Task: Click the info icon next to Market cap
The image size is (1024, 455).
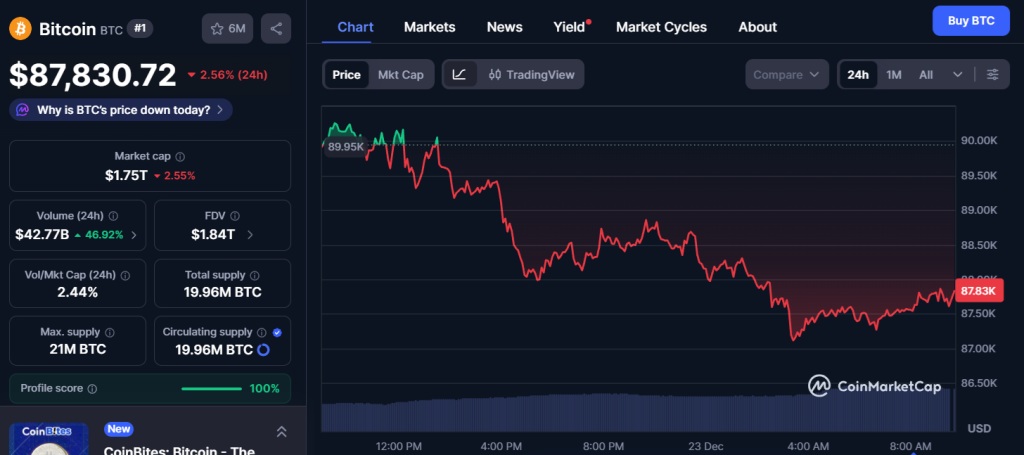Action: 180,157
